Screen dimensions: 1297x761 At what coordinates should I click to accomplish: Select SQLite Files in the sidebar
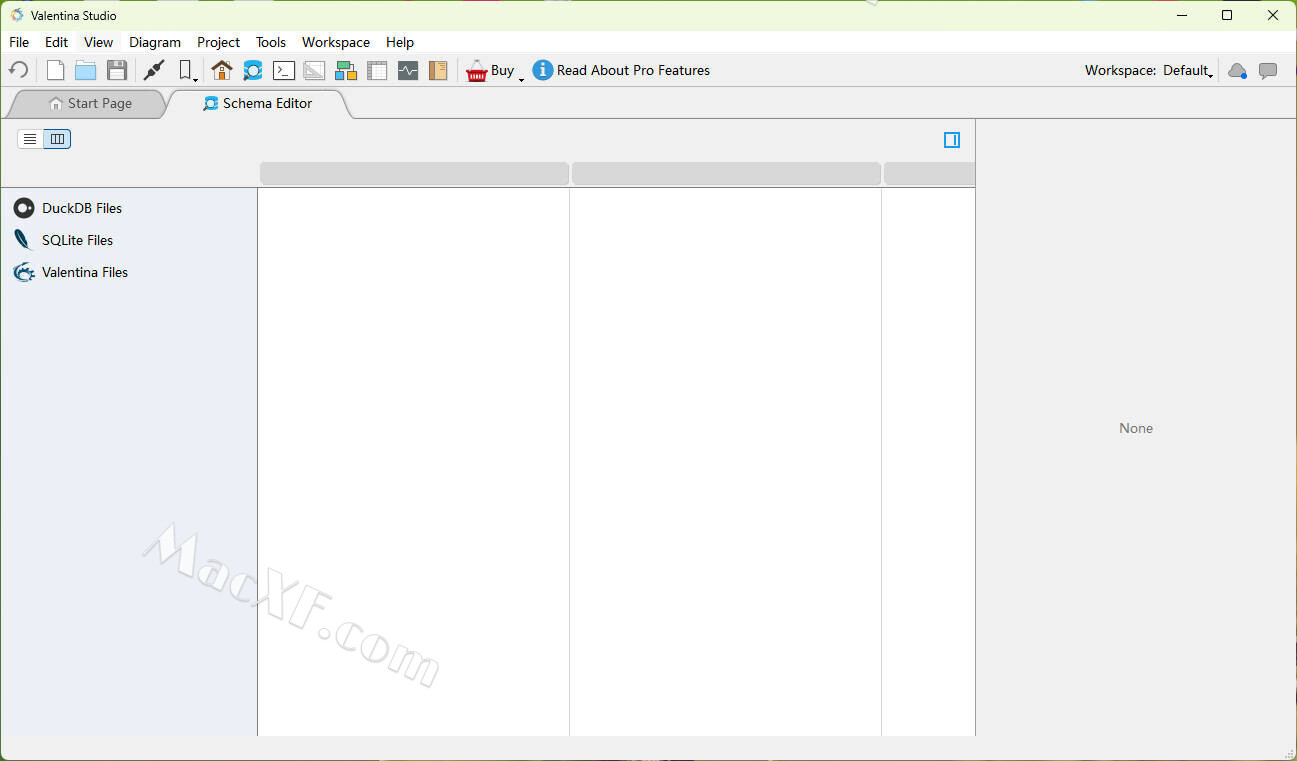point(77,240)
